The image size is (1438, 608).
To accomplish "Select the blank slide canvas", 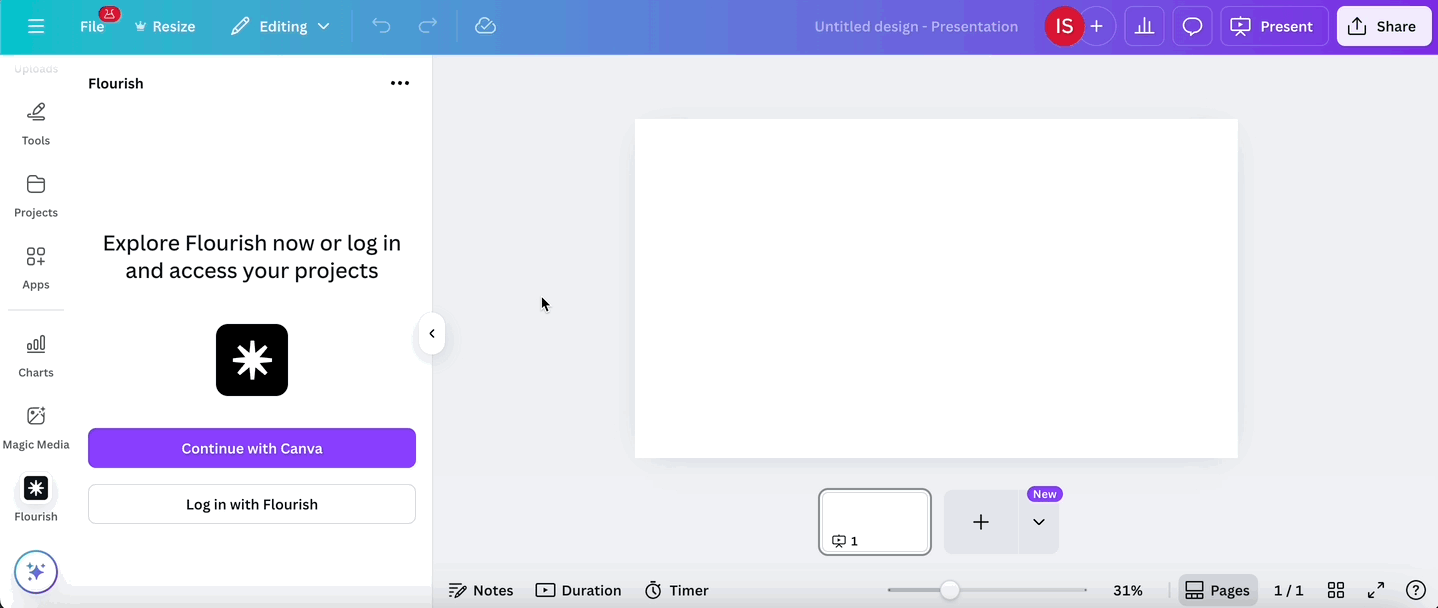I will tap(936, 288).
